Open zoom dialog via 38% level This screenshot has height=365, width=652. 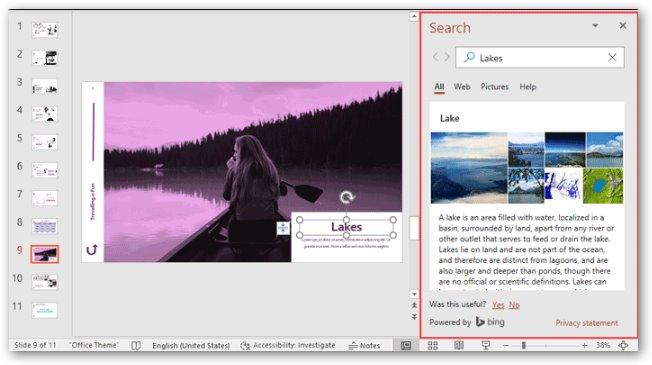click(603, 345)
